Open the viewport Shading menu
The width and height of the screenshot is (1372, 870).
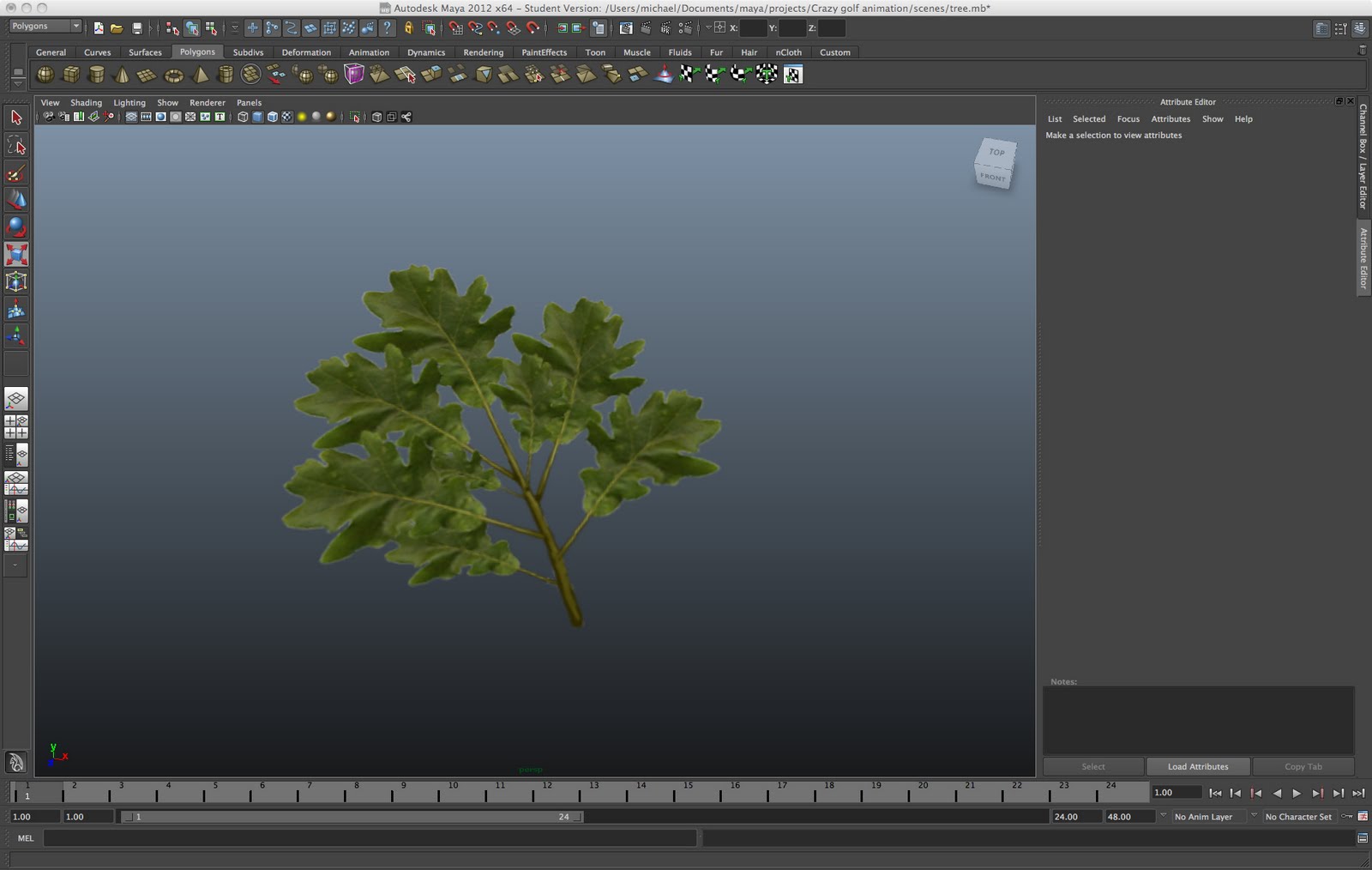pyautogui.click(x=86, y=102)
